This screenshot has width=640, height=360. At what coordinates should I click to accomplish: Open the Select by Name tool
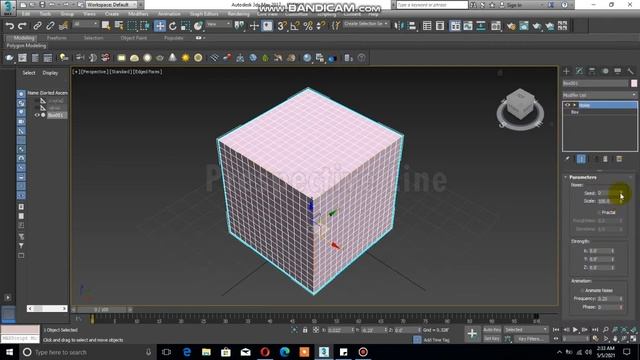[x=119, y=26]
